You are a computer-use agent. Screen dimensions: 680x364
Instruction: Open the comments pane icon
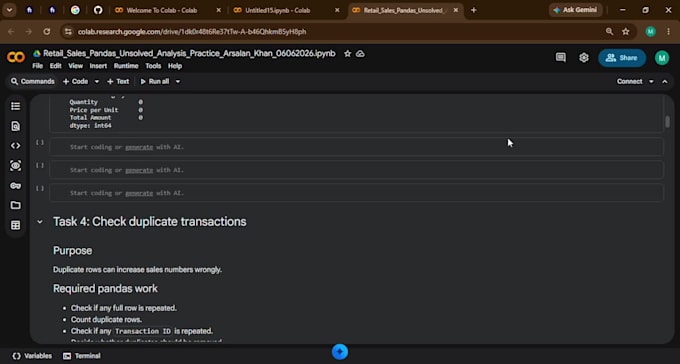click(561, 58)
